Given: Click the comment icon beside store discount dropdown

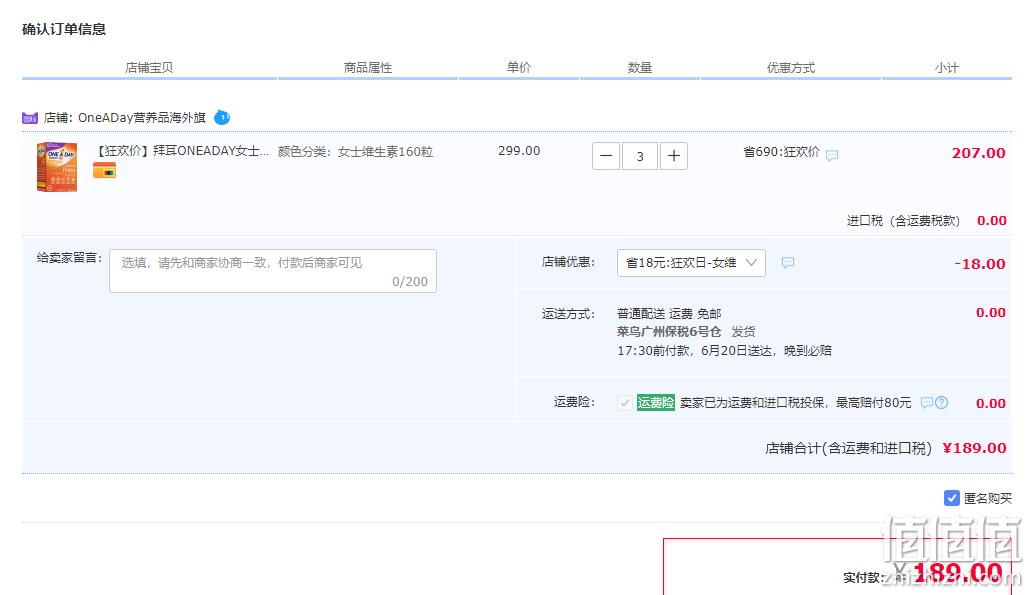Looking at the screenshot, I should [x=788, y=262].
